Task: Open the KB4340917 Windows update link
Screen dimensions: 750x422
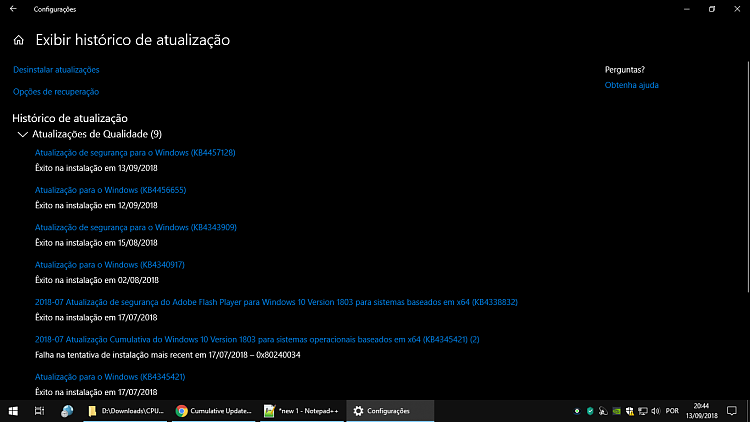Action: point(110,265)
